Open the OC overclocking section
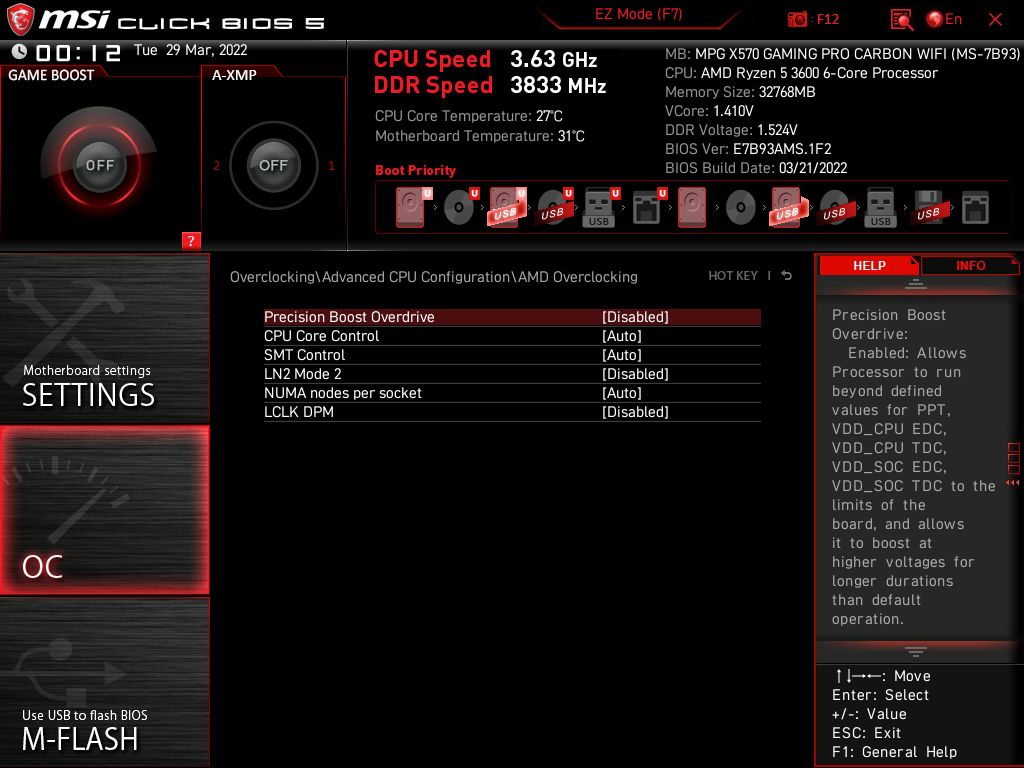 pyautogui.click(x=104, y=510)
